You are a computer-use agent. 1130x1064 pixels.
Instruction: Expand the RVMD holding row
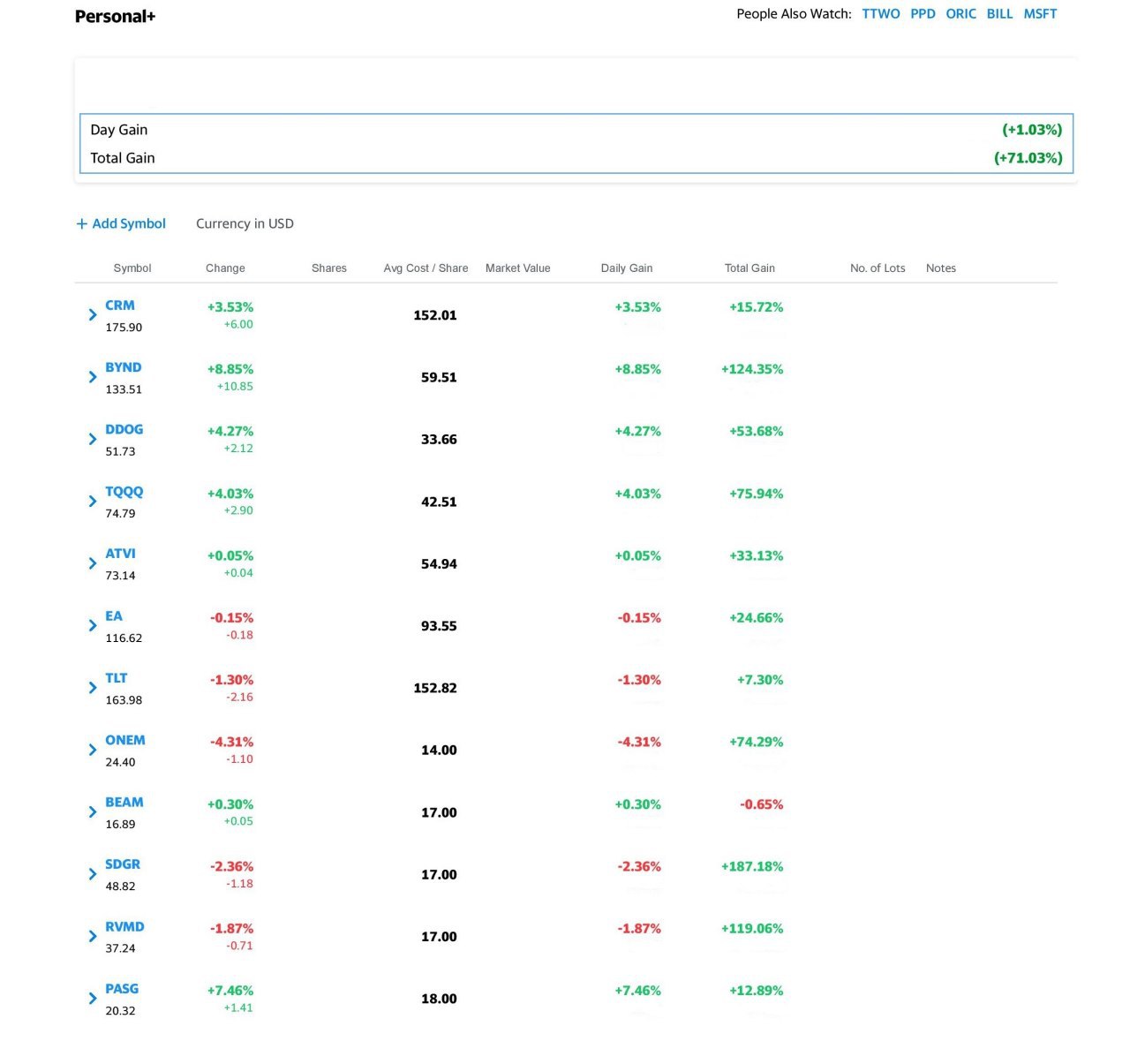coord(93,936)
